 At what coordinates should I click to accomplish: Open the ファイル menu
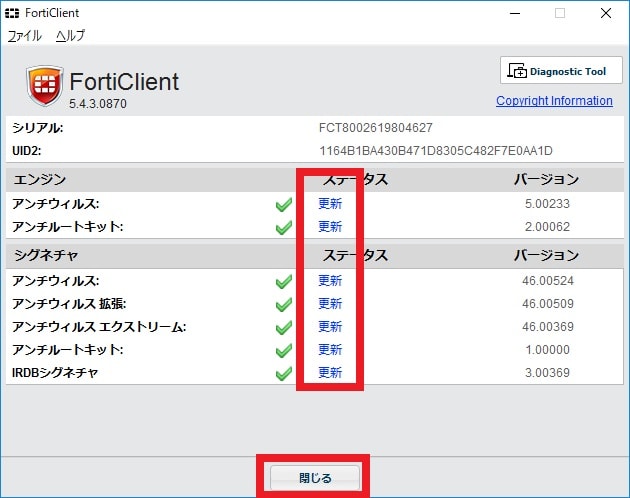tap(25, 36)
